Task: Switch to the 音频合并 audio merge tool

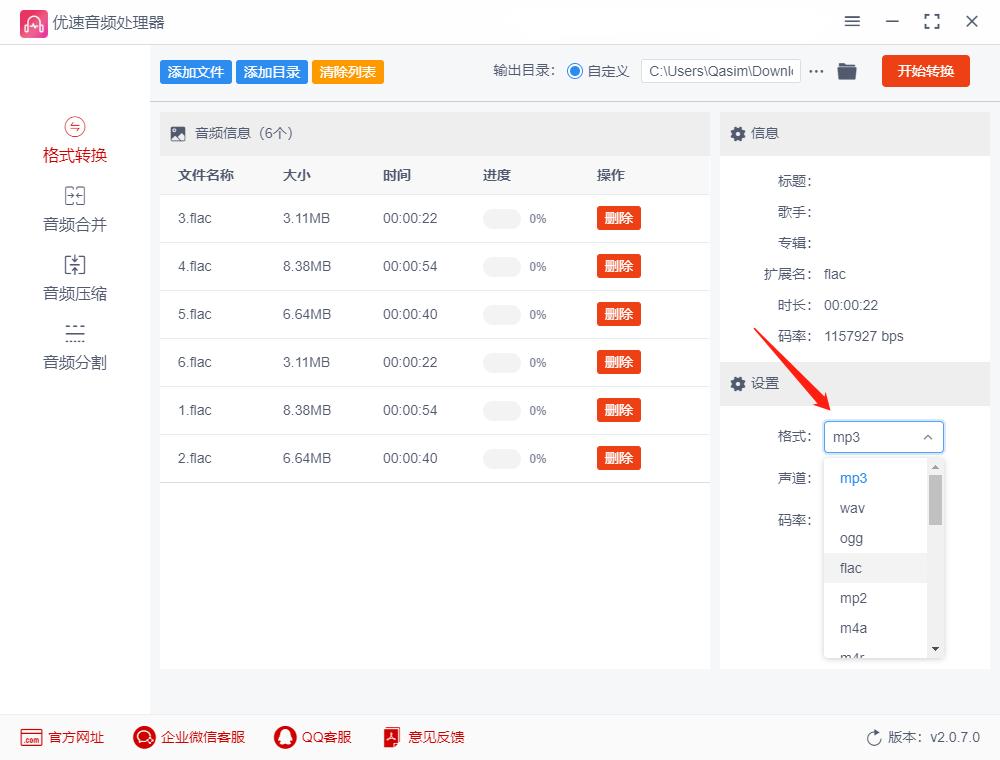Action: tap(74, 207)
